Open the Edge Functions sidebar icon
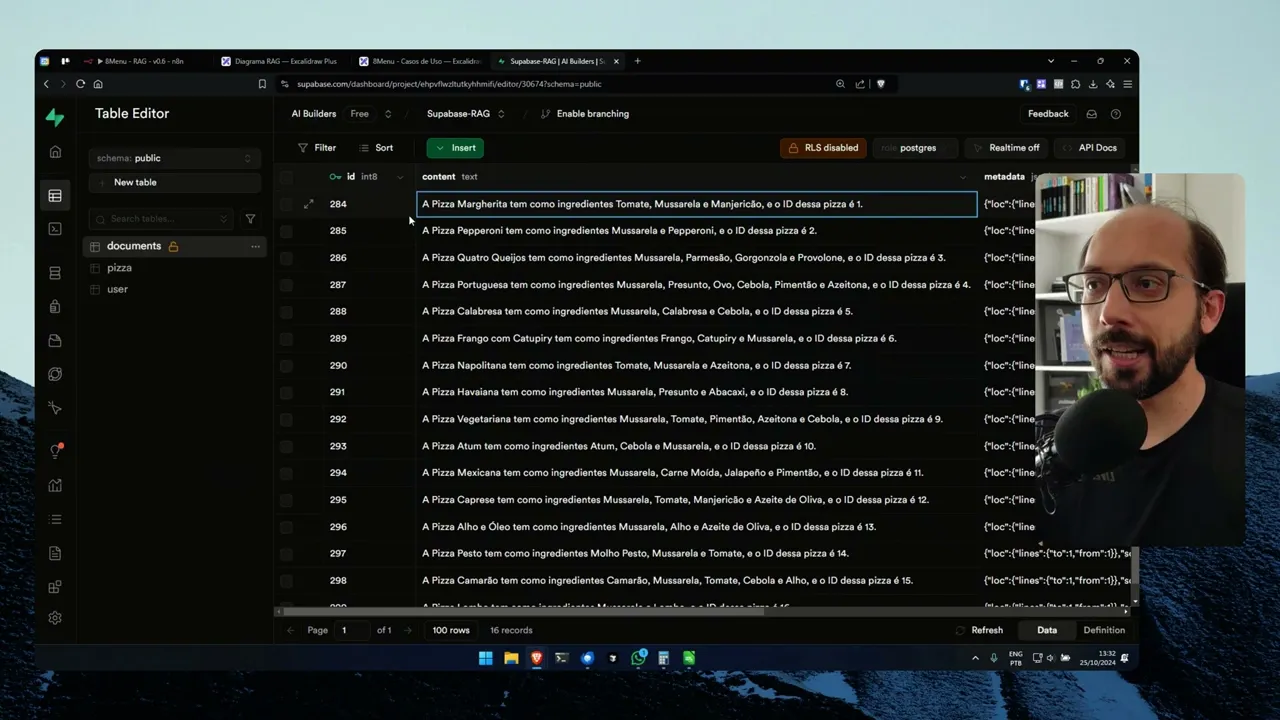The height and width of the screenshot is (720, 1280). (x=55, y=374)
